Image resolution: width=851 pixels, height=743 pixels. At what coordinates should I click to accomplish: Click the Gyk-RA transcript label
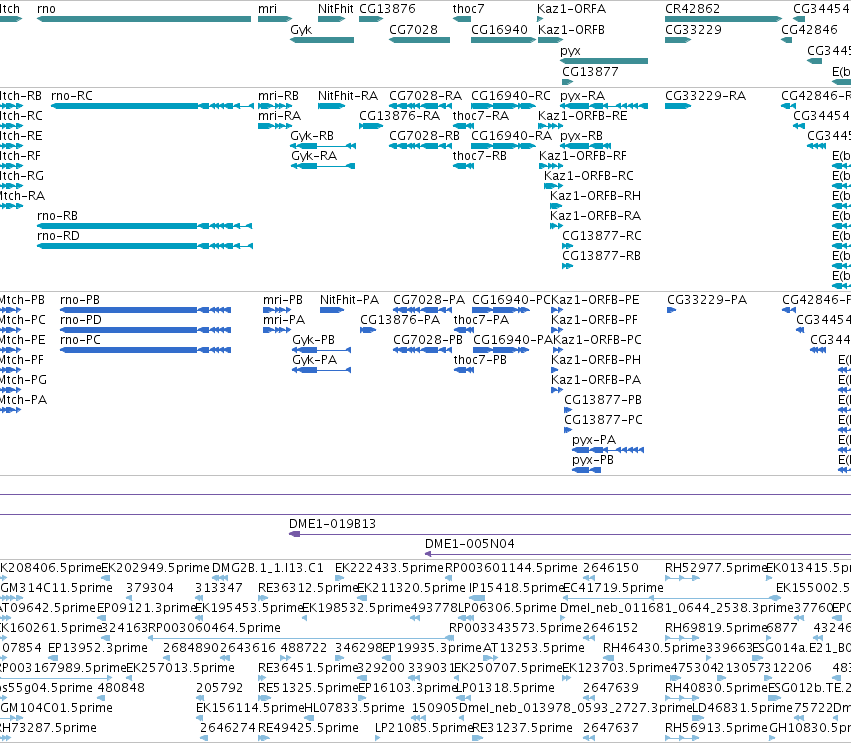tap(314, 156)
